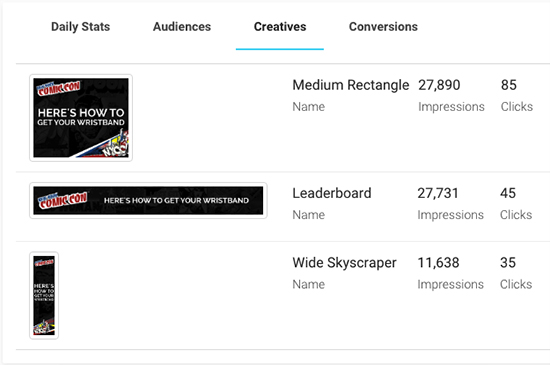
Task: Select the Medium Rectangle creative name
Action: (x=351, y=85)
